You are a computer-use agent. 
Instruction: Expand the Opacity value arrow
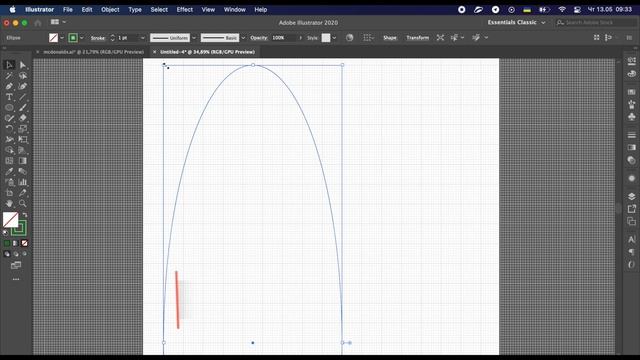(x=301, y=38)
